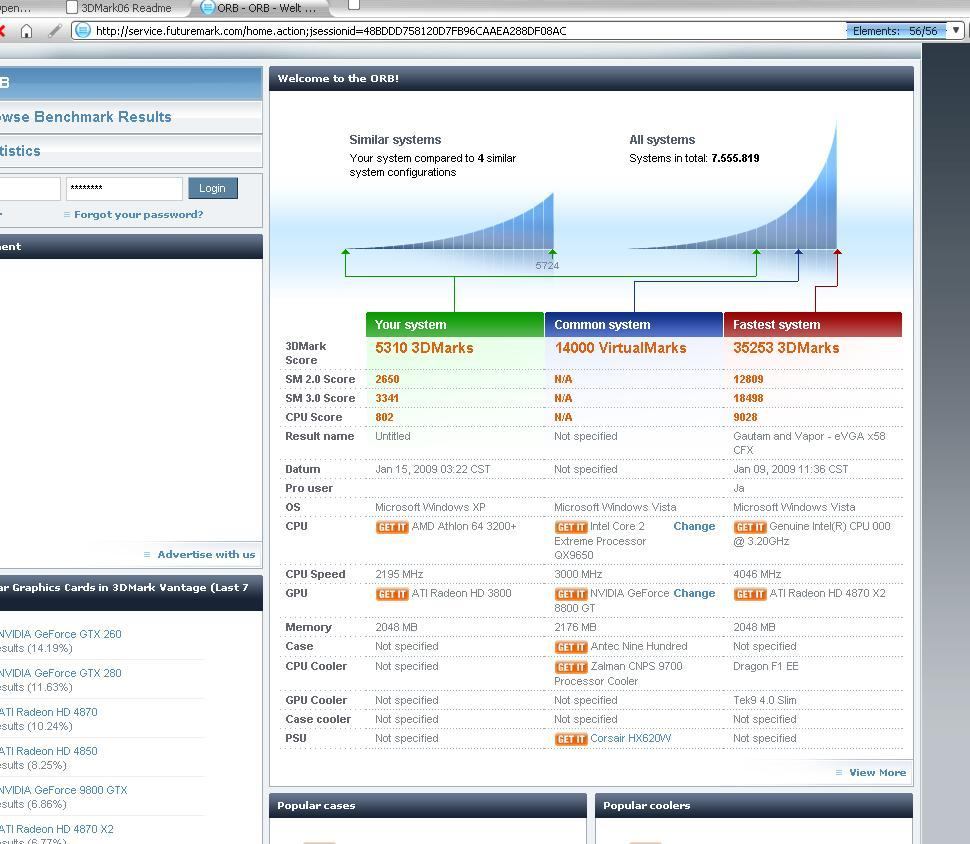Click GET IT badge for Genuine Intel(R) CPU 000
This screenshot has width=970, height=844.
click(750, 527)
